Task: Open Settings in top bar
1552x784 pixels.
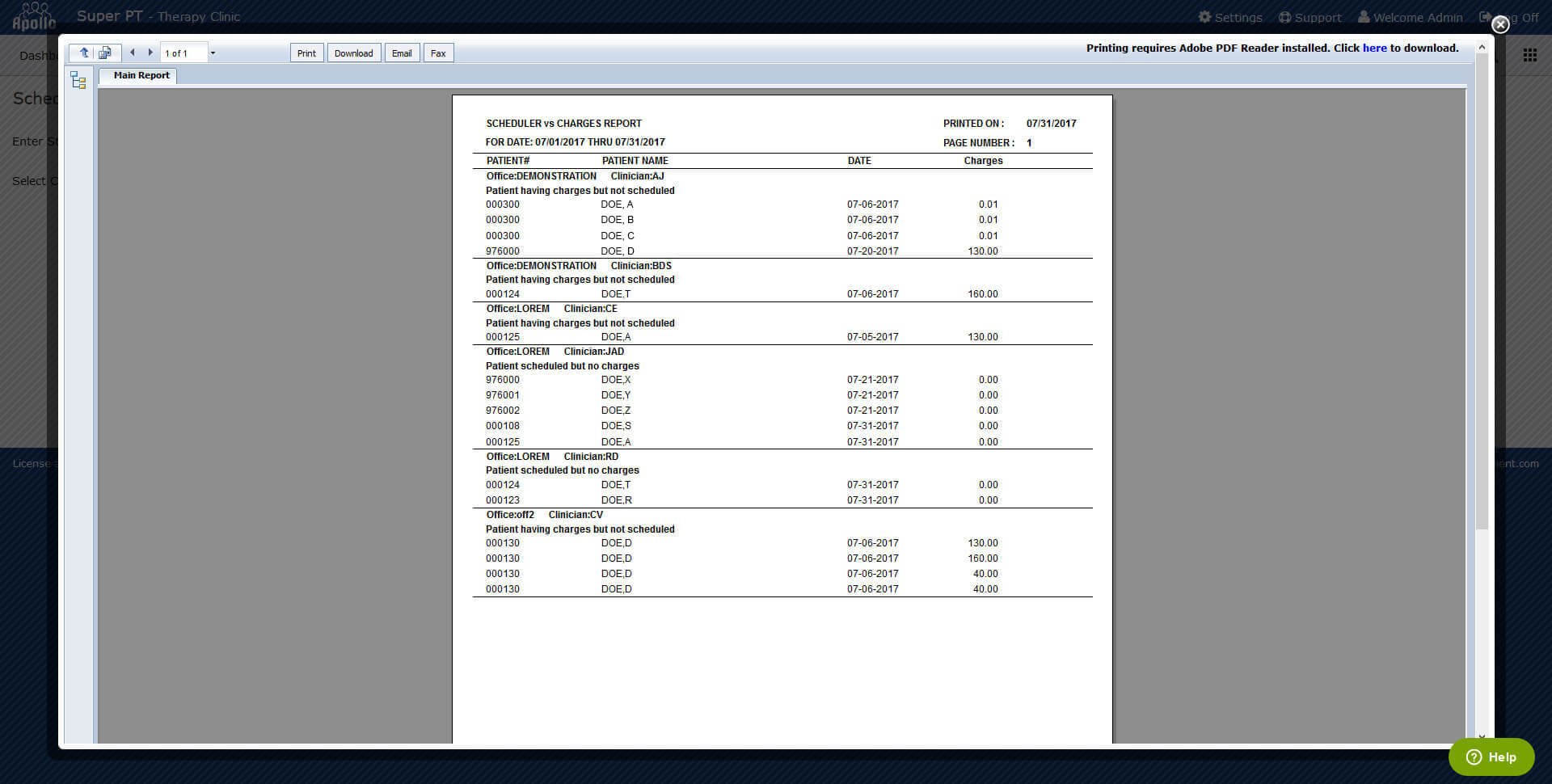Action: click(x=1230, y=17)
